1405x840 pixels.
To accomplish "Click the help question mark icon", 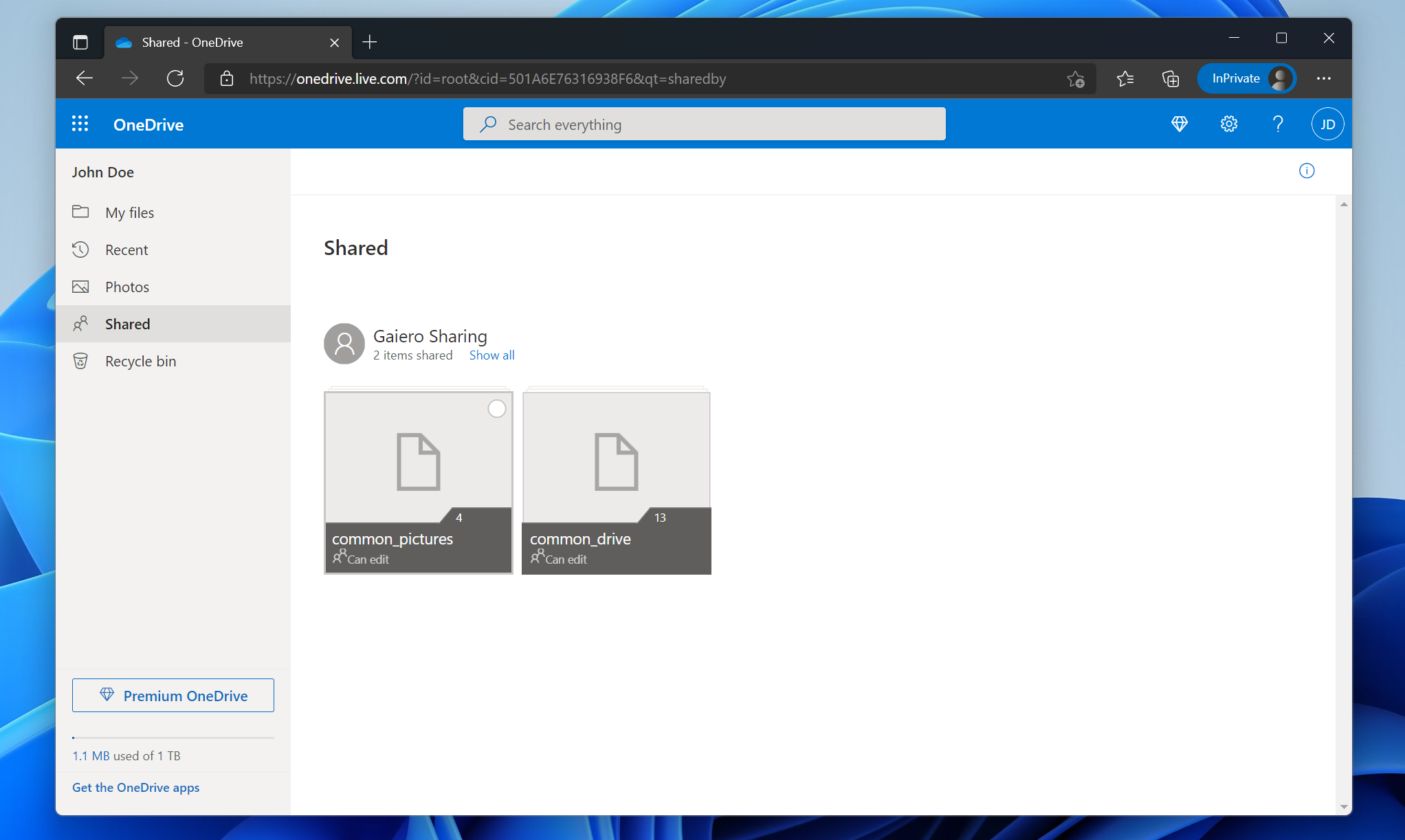I will [x=1278, y=124].
